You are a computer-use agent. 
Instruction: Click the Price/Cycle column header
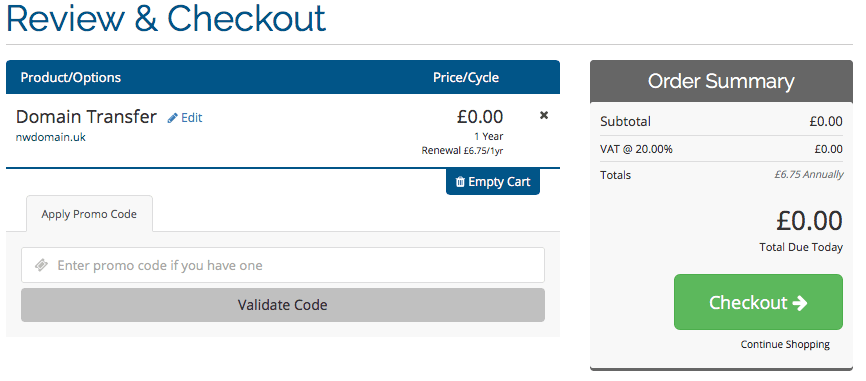pyautogui.click(x=466, y=77)
